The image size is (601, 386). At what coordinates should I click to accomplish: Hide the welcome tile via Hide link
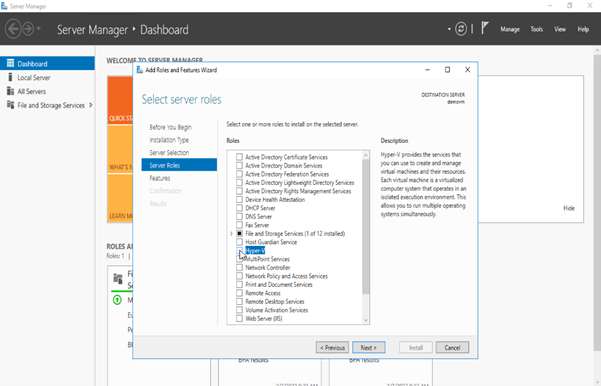tap(569, 208)
